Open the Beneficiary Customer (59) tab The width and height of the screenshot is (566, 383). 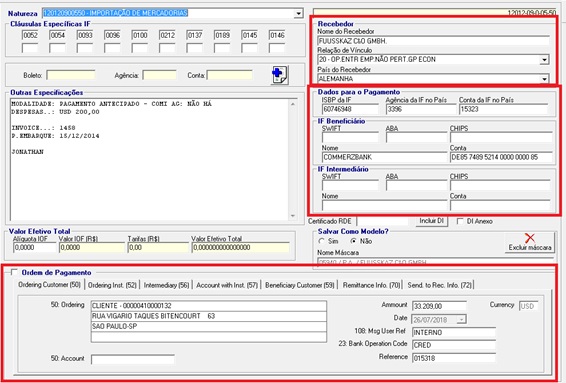[x=300, y=285]
